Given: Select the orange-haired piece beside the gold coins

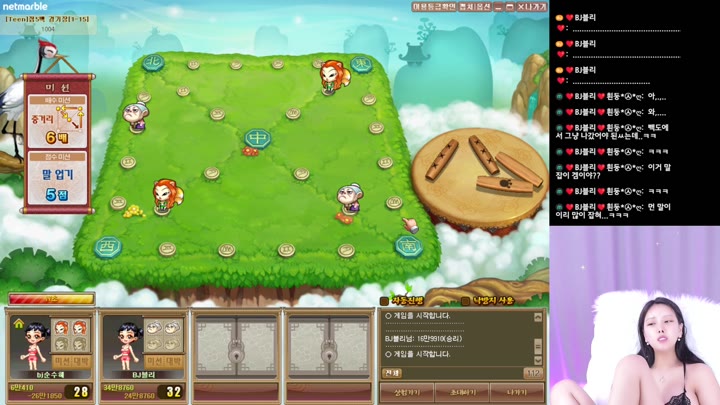Looking at the screenshot, I should (167, 197).
